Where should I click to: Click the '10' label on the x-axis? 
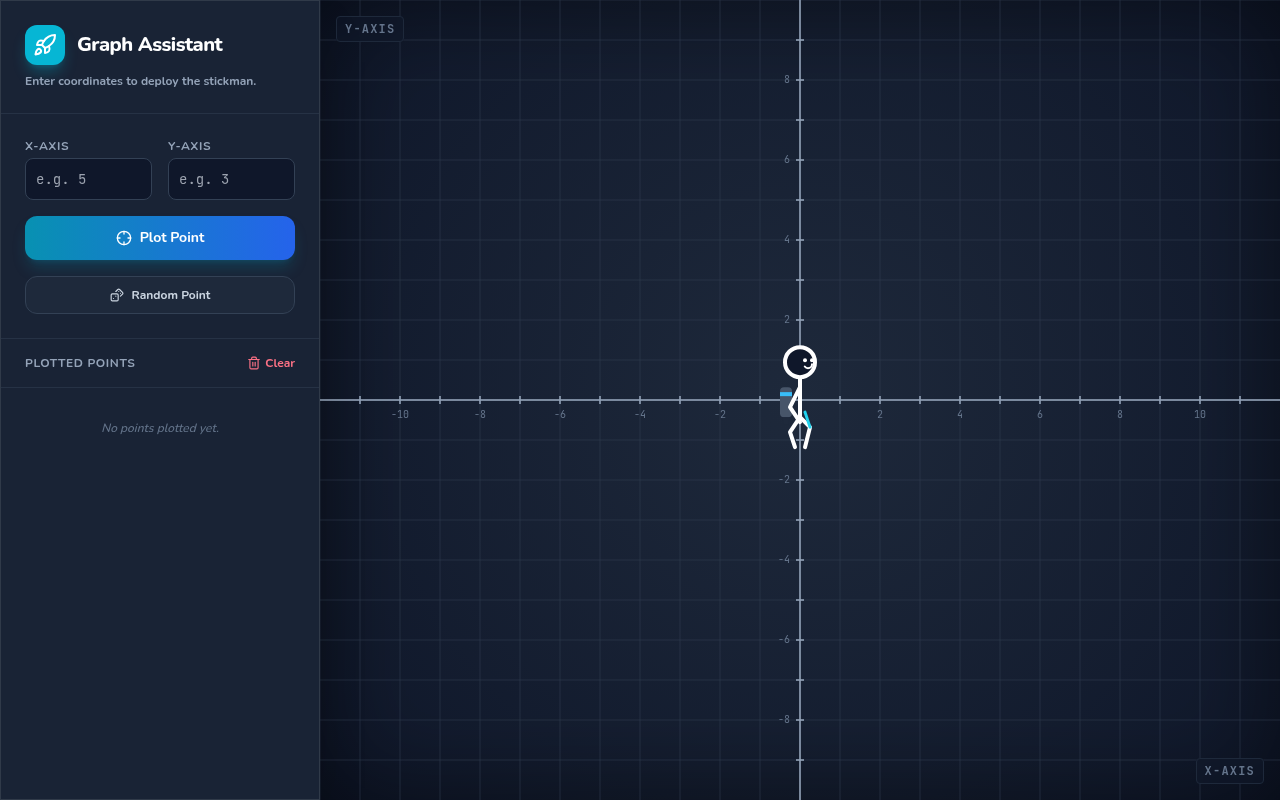[x=1200, y=414]
